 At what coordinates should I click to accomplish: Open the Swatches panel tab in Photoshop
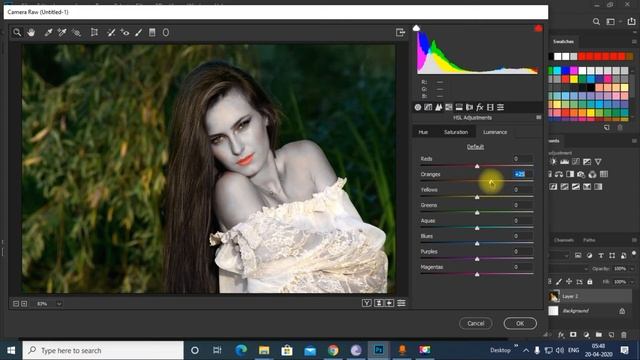pyautogui.click(x=563, y=42)
